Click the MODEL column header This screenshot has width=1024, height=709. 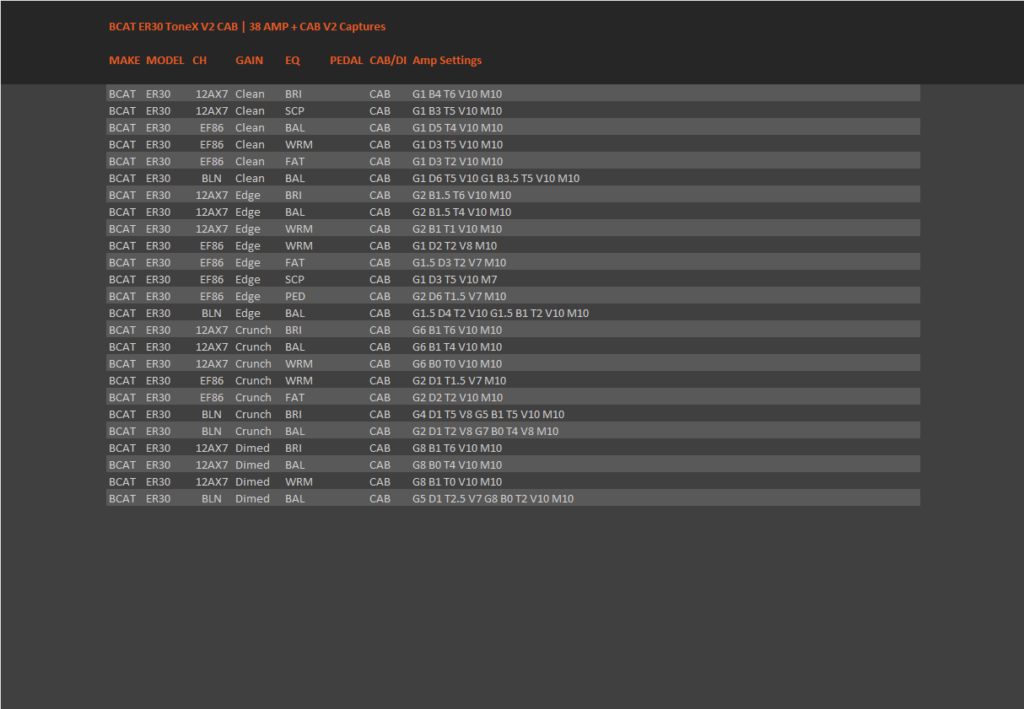[165, 60]
